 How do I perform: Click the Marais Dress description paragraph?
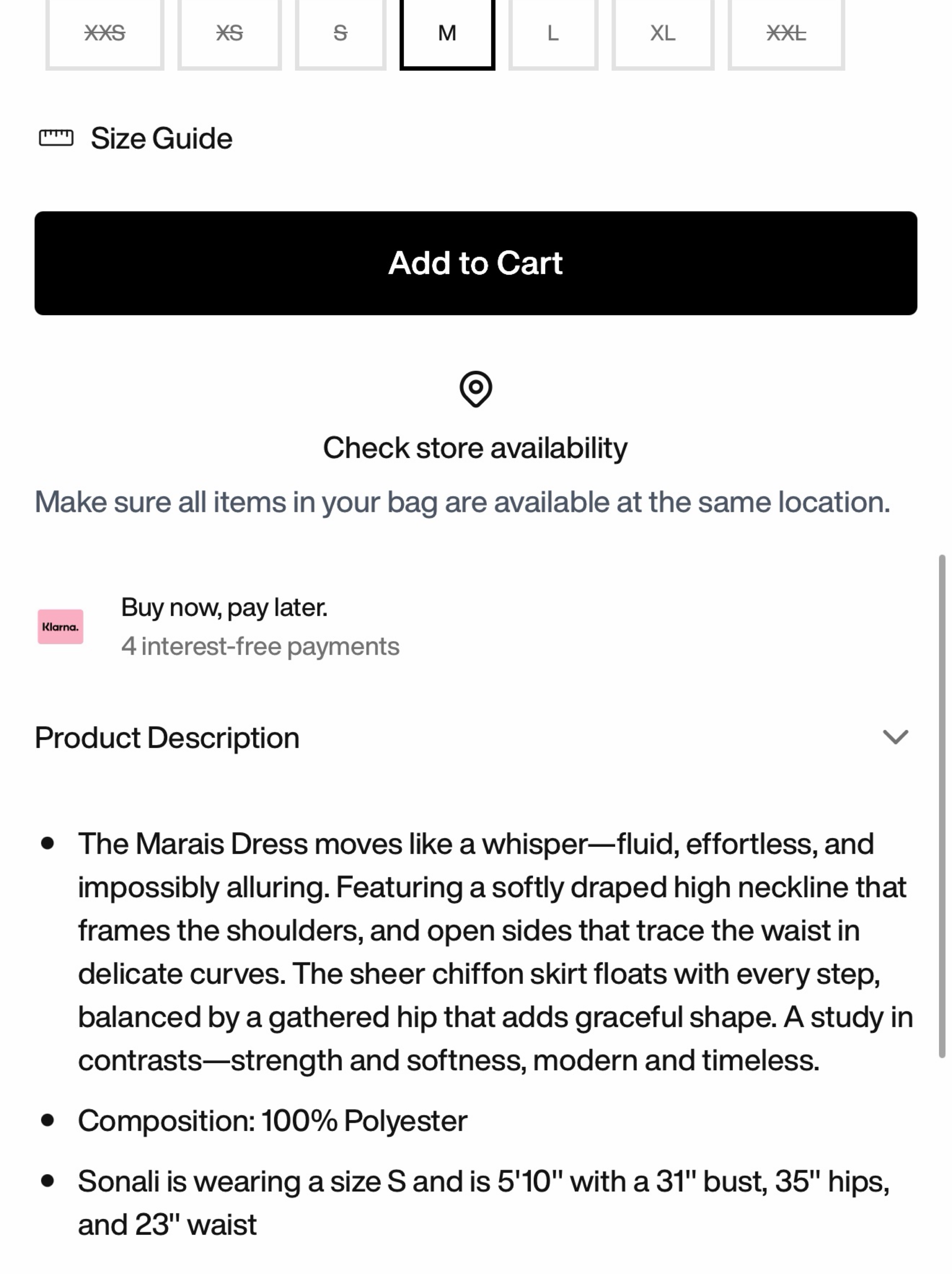495,952
